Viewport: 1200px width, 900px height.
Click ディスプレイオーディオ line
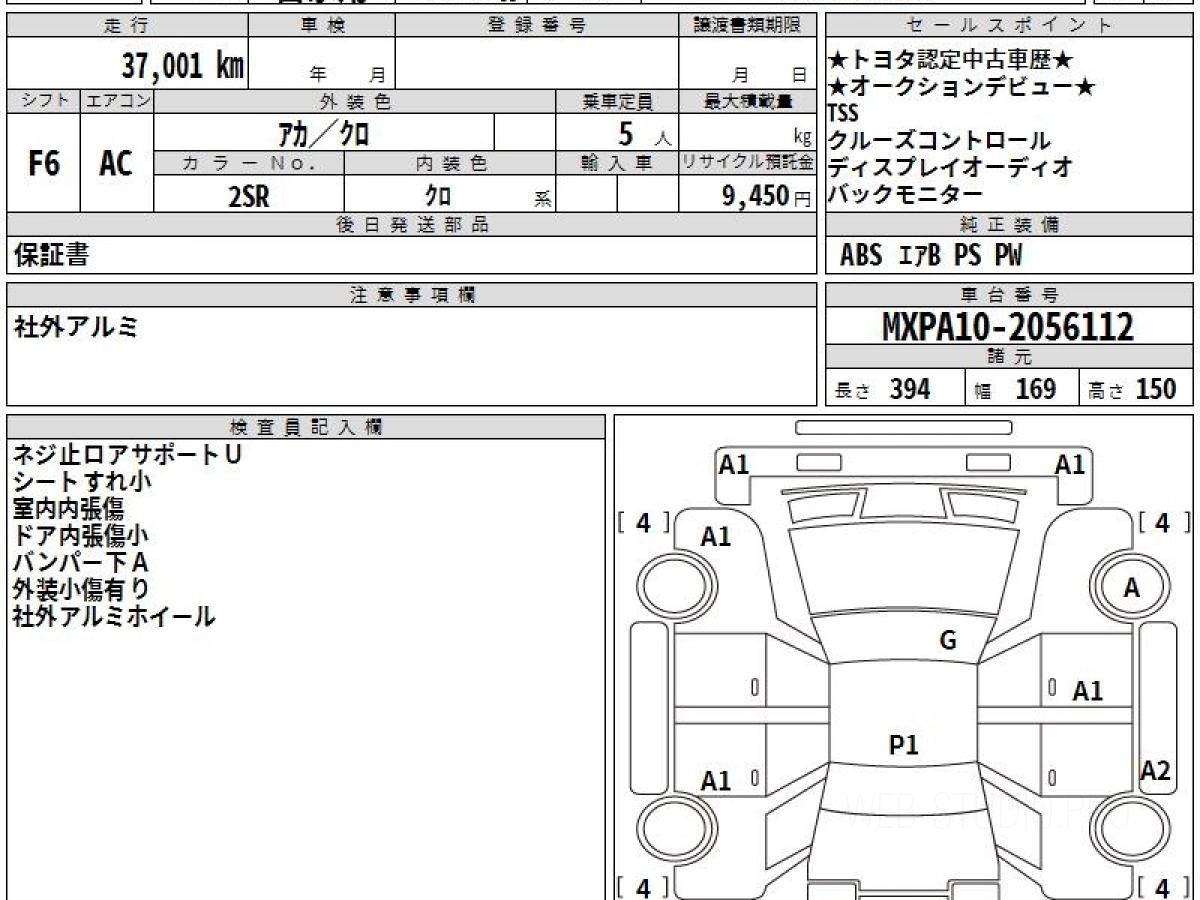coord(951,167)
